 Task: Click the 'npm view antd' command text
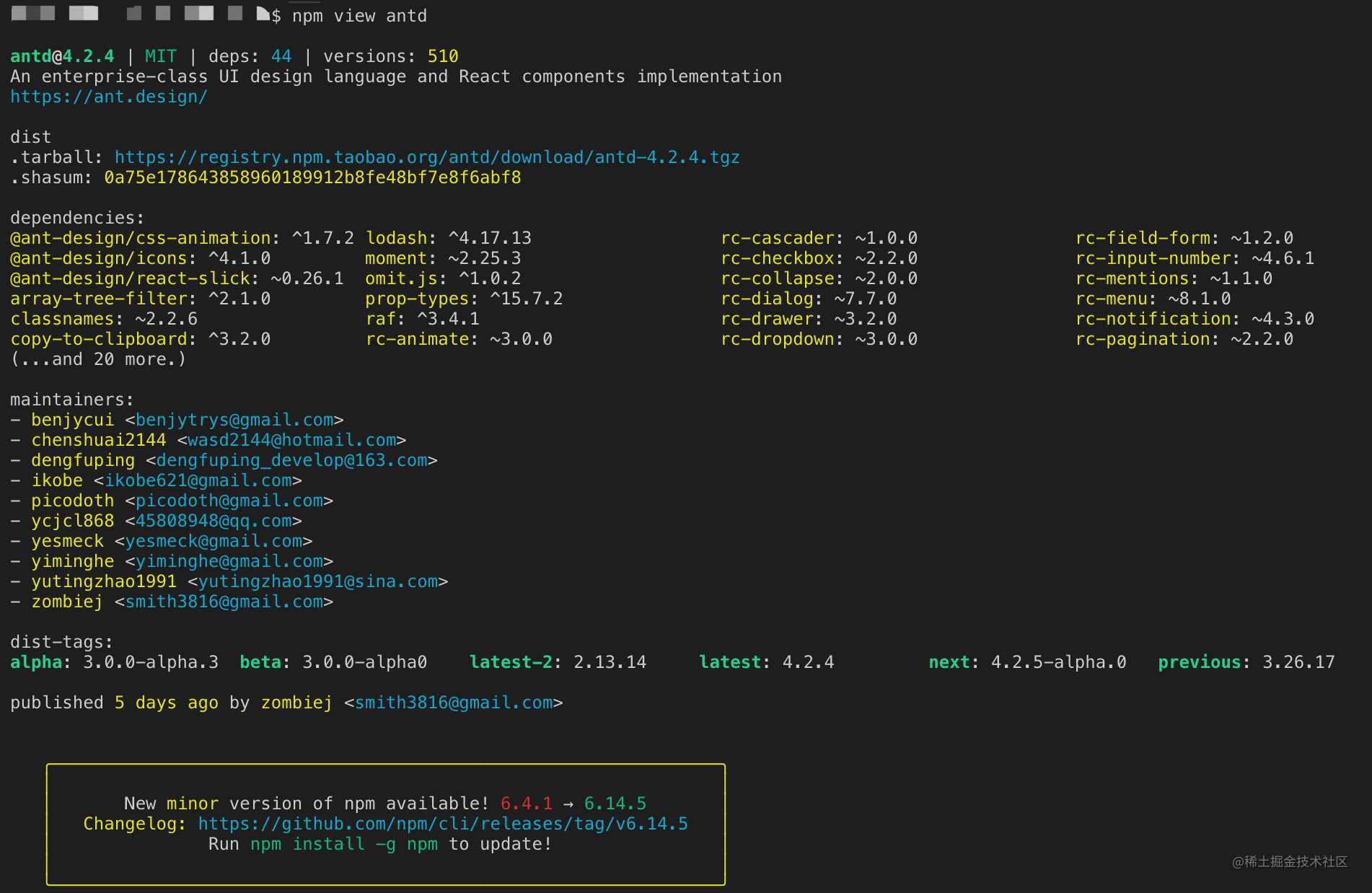[359, 16]
